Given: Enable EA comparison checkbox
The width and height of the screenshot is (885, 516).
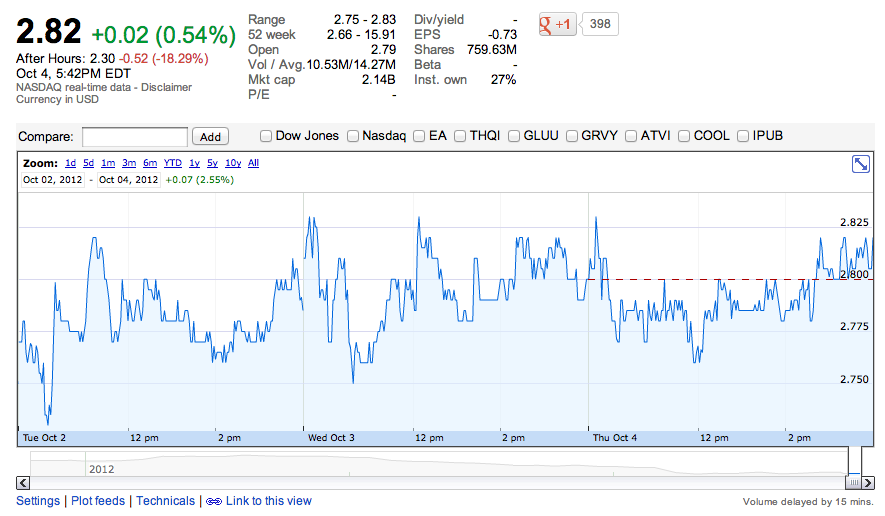Looking at the screenshot, I should pyautogui.click(x=419, y=136).
